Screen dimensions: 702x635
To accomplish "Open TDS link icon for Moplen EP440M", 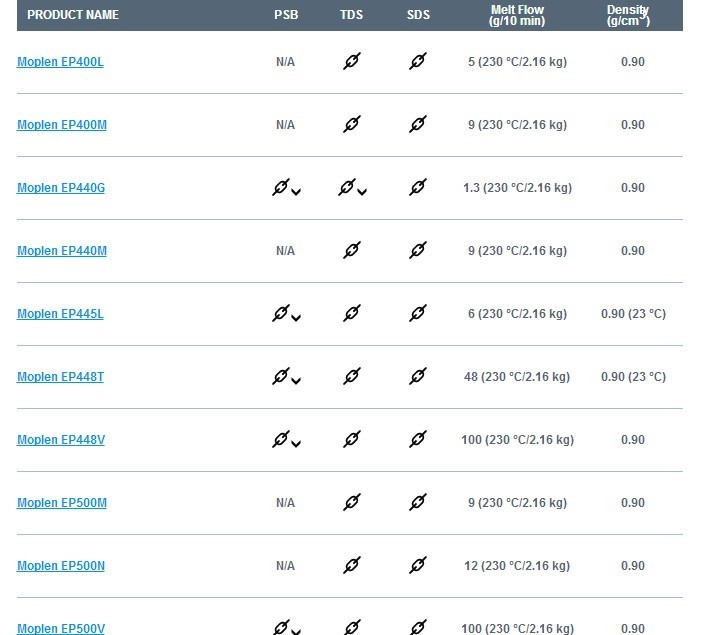I will [352, 250].
